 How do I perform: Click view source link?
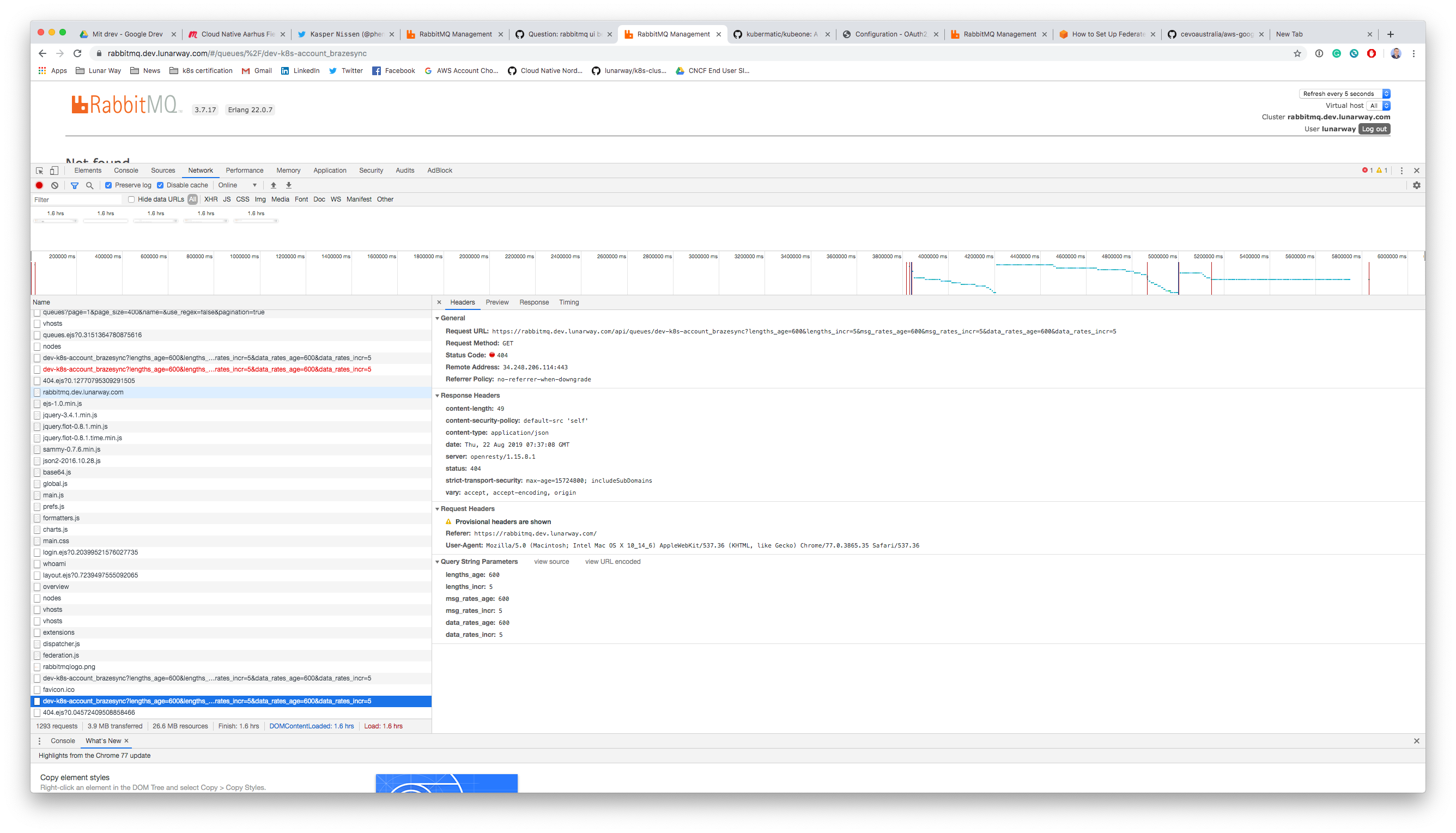click(551, 562)
